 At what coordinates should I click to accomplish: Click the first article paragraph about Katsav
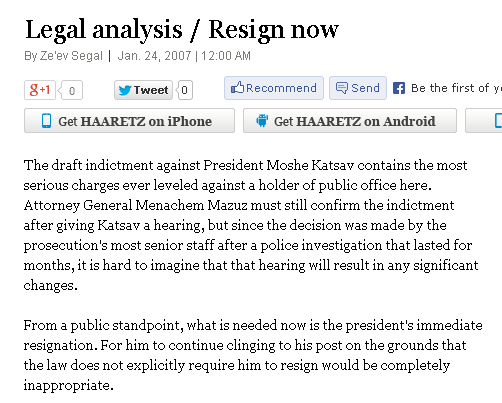(251, 225)
